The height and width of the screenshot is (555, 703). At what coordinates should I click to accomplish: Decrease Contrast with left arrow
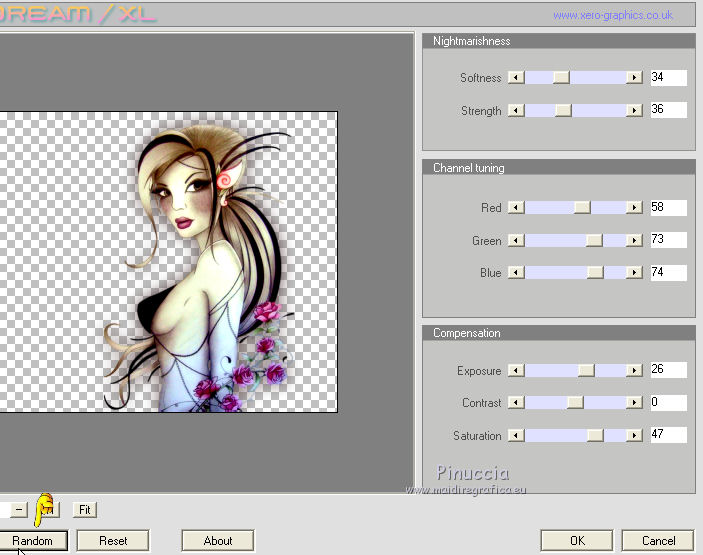point(516,403)
